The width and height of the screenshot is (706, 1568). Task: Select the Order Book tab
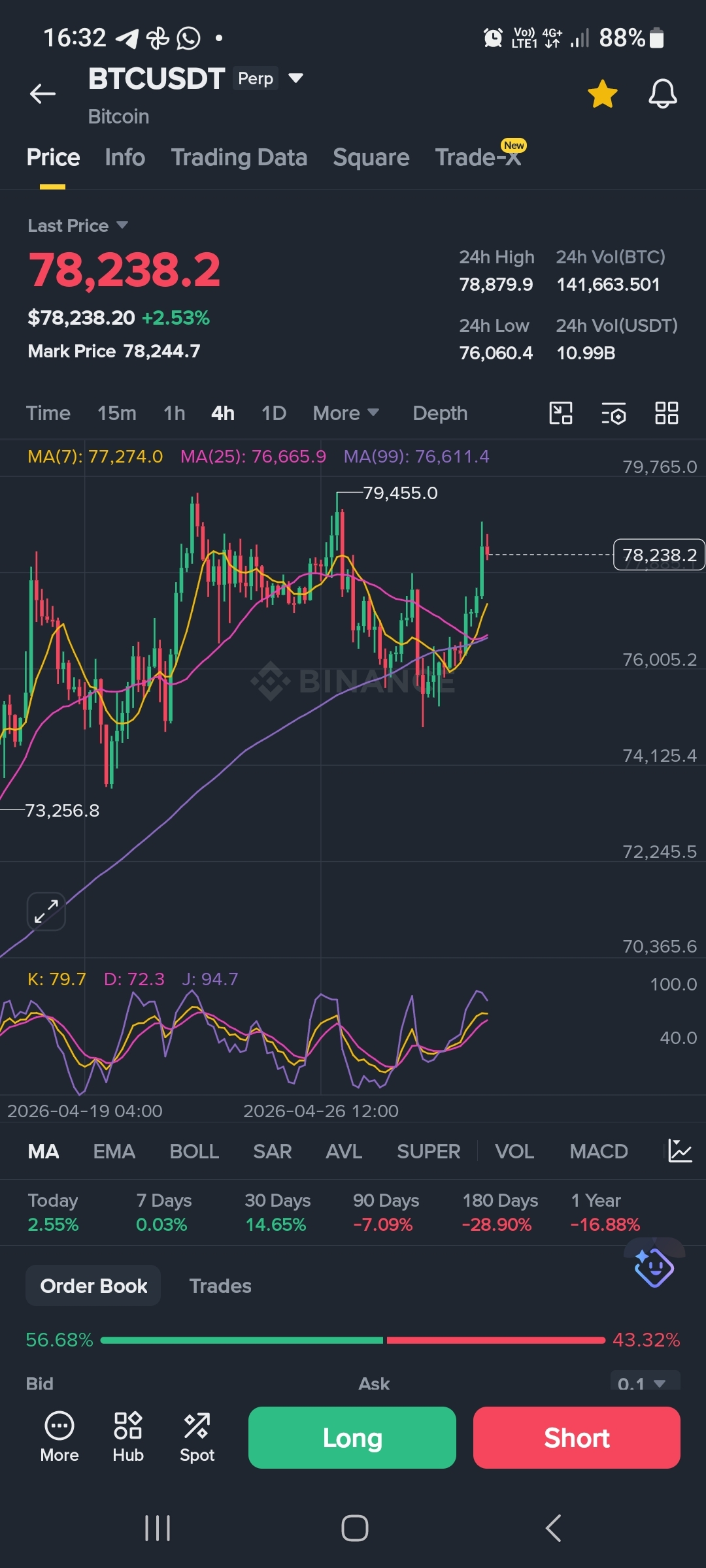tap(93, 1286)
